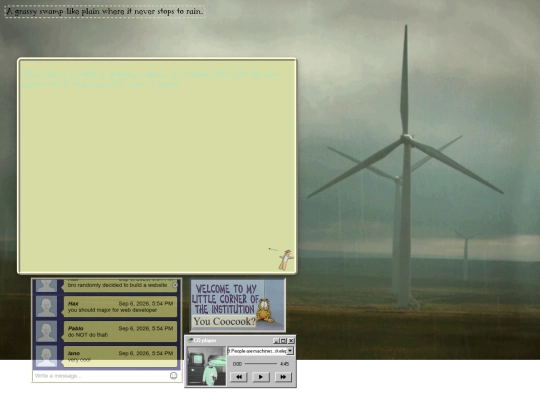Click Hax's avatar in the chat
The image size is (540, 405).
coord(46,307)
